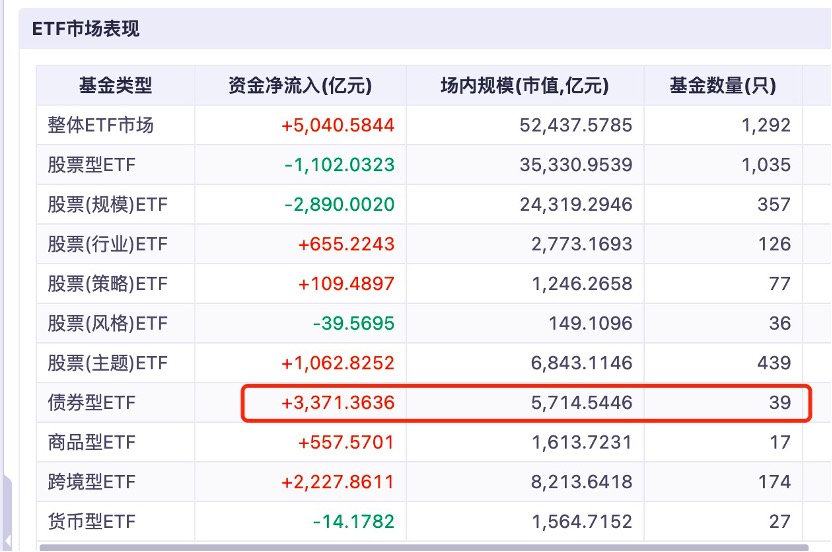Select the 整体ETF市场 row label
Image resolution: width=832 pixels, height=552 pixels.
tap(101, 125)
